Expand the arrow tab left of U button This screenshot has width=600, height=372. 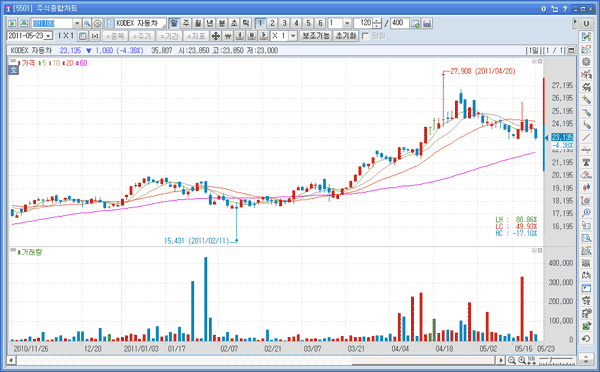click(x=575, y=23)
